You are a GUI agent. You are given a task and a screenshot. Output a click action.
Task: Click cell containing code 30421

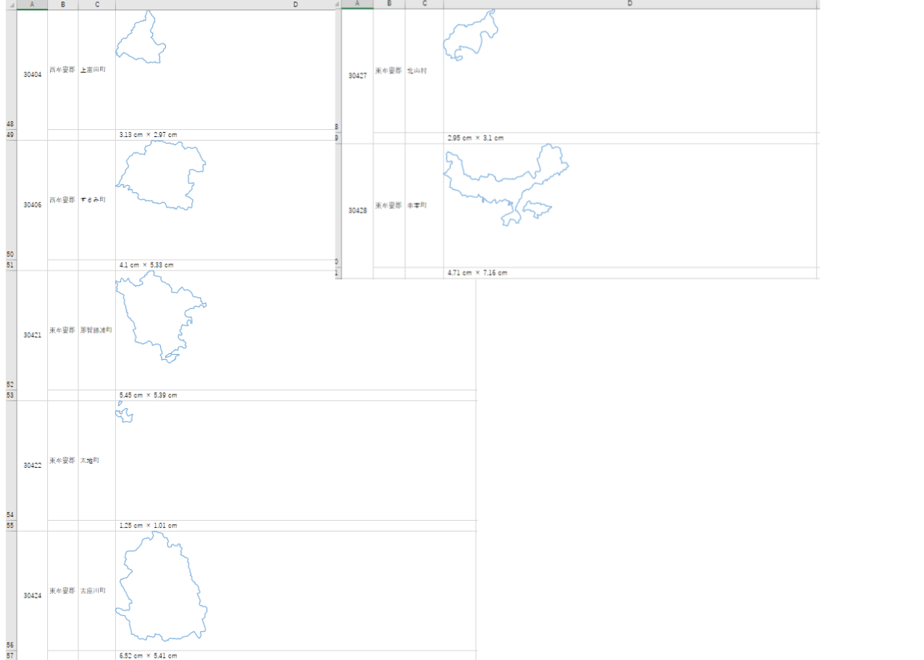pyautogui.click(x=32, y=335)
